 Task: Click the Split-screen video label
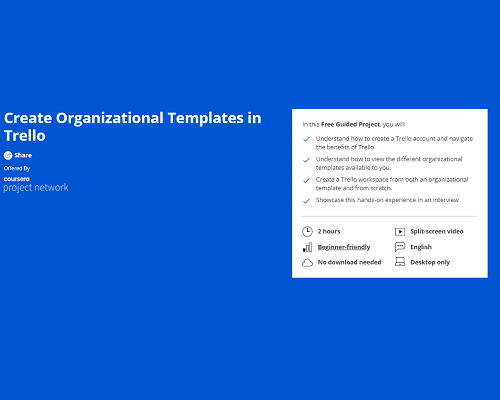(x=437, y=231)
